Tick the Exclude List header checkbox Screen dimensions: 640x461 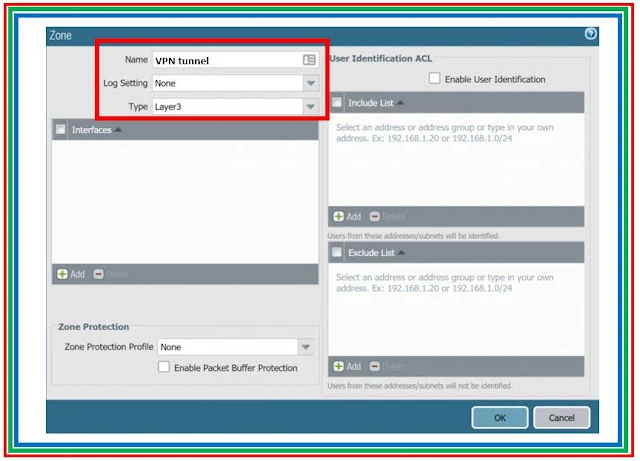point(338,253)
